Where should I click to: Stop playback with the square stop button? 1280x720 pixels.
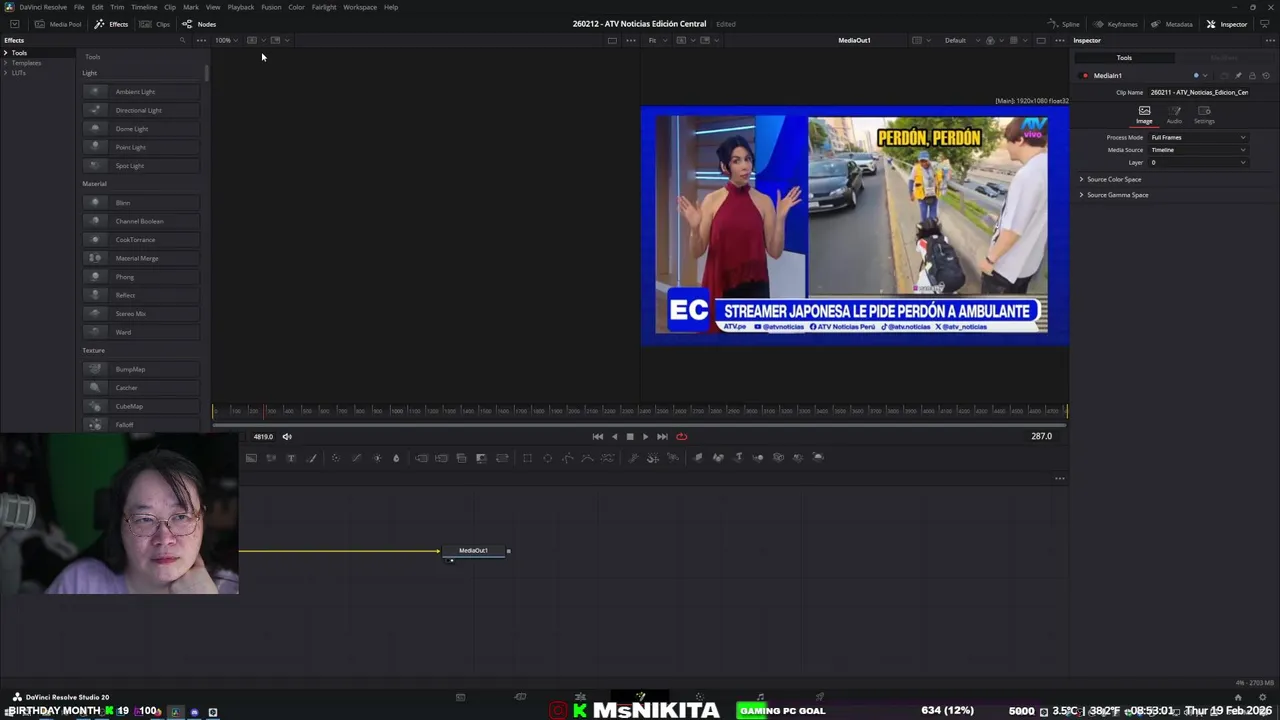[630, 436]
